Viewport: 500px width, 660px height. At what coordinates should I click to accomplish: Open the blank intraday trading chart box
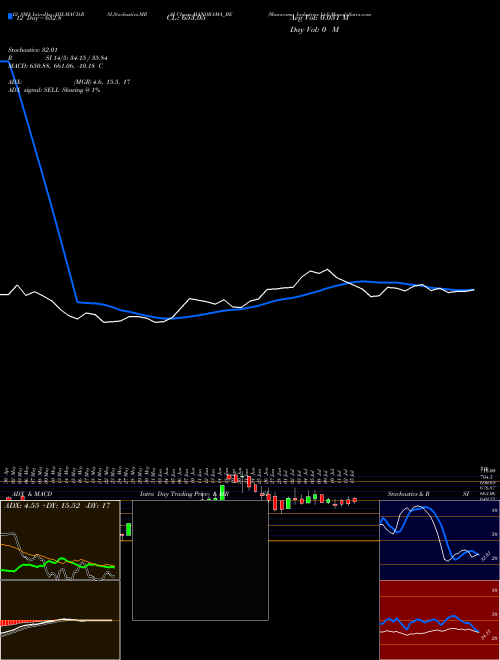[200, 560]
